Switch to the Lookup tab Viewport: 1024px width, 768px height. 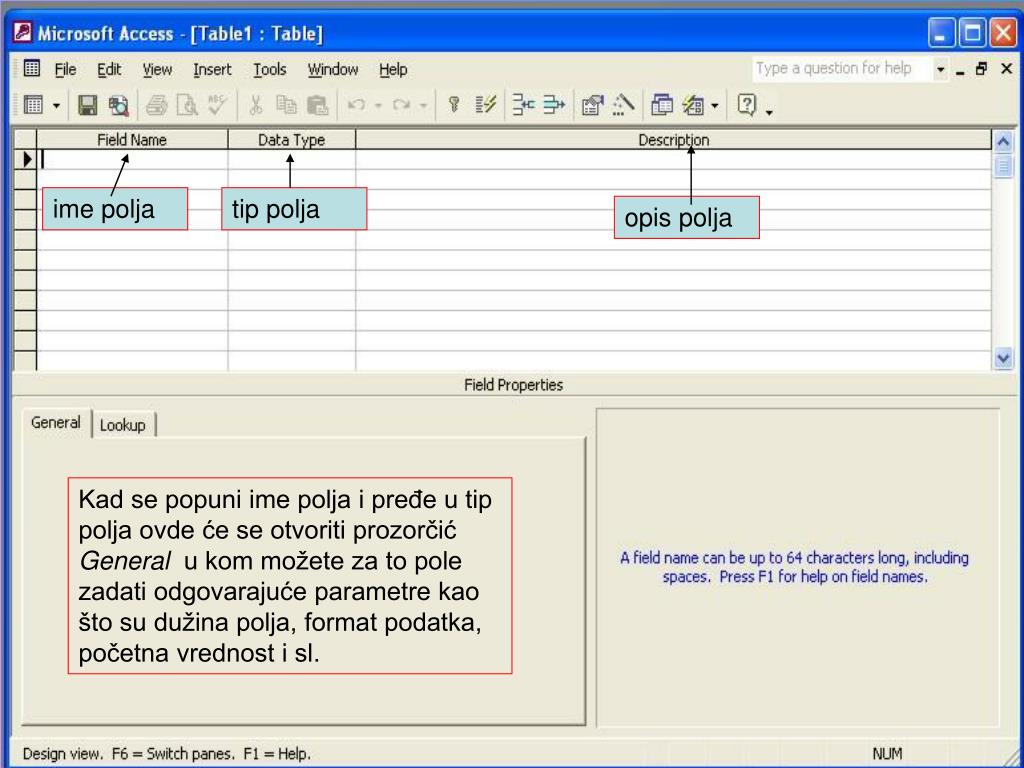[x=123, y=425]
